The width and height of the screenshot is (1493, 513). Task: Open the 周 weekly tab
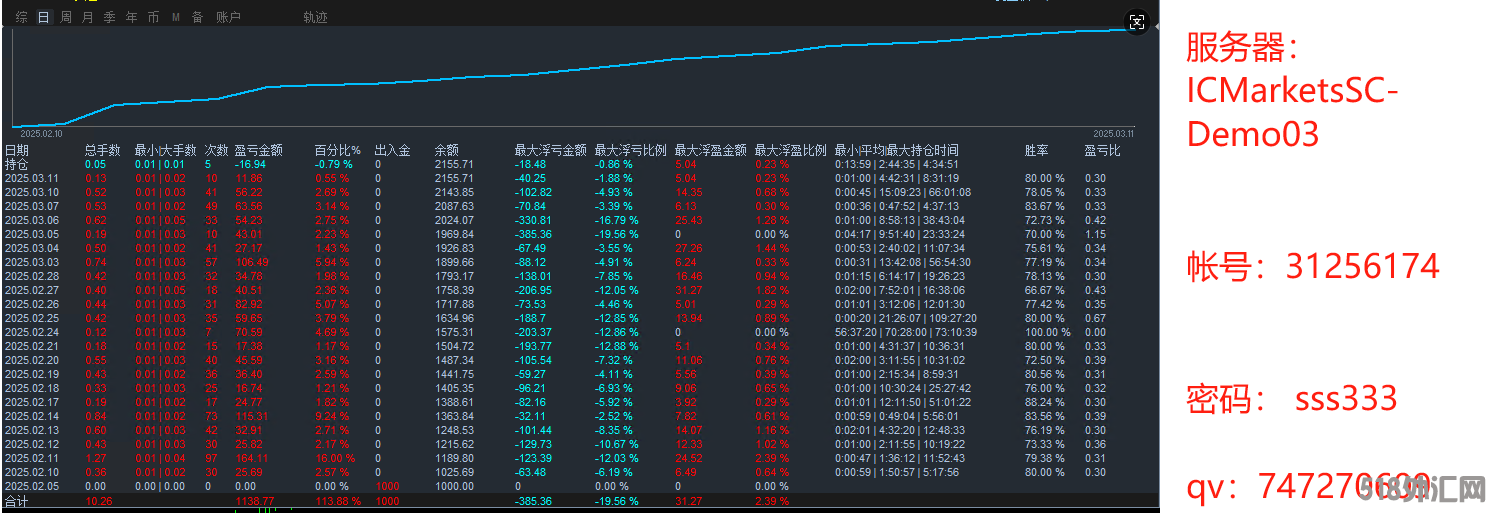[65, 17]
